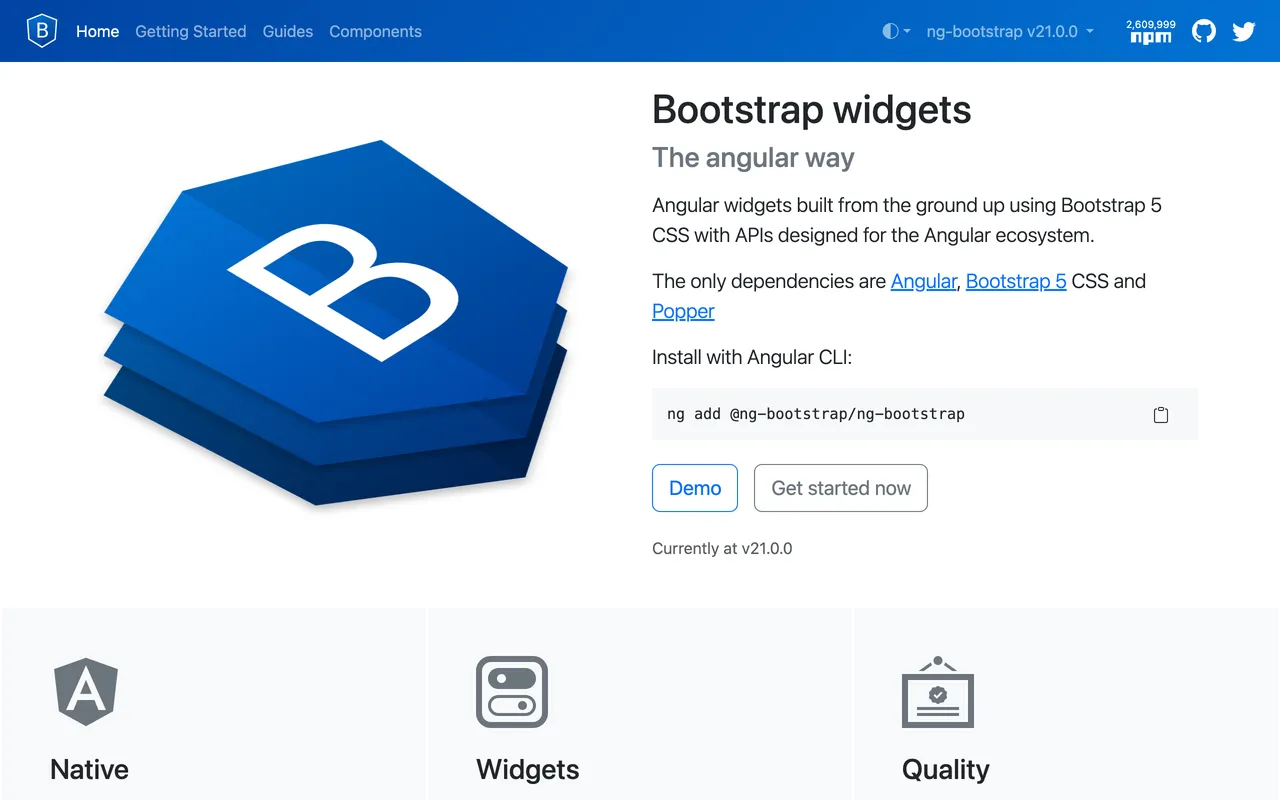Click the Bootstrap widgets heading
This screenshot has width=1280, height=800.
coord(812,110)
